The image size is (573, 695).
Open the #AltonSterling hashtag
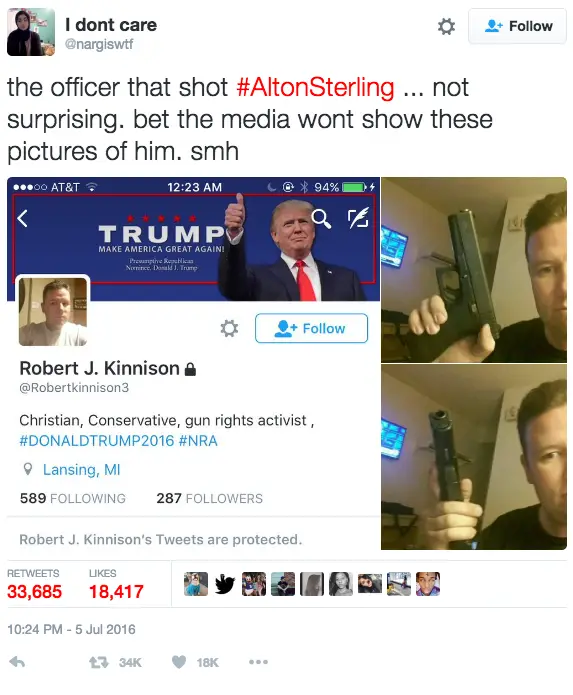coord(315,87)
